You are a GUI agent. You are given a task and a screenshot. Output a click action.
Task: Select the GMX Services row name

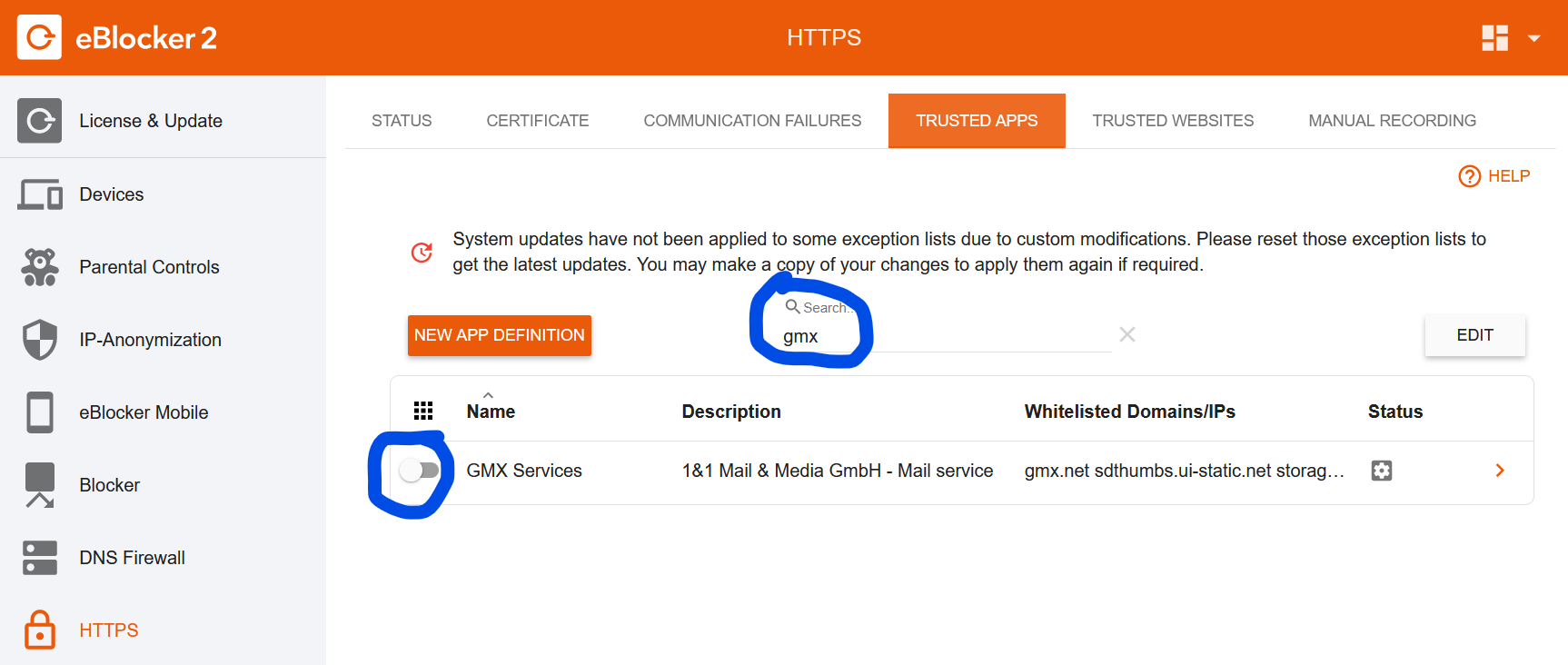coord(524,471)
